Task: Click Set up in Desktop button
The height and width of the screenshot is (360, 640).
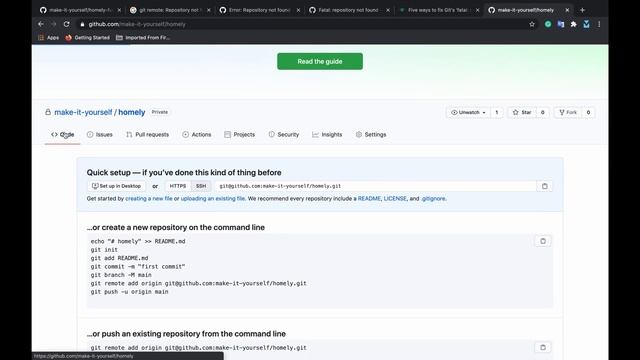Action: [116, 186]
